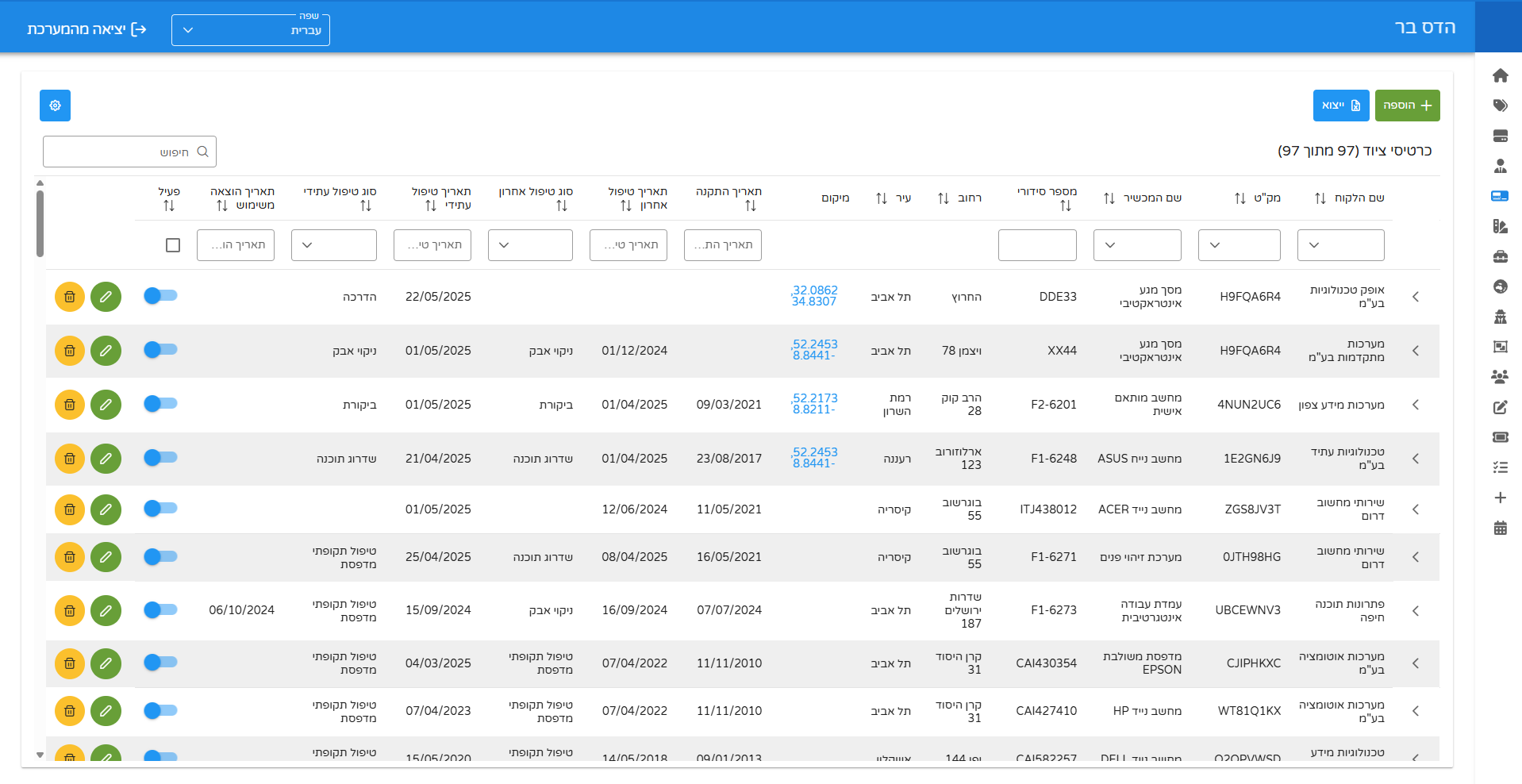Open the home icon in sidebar
Screen dimensions: 1522x784
coord(1500,75)
